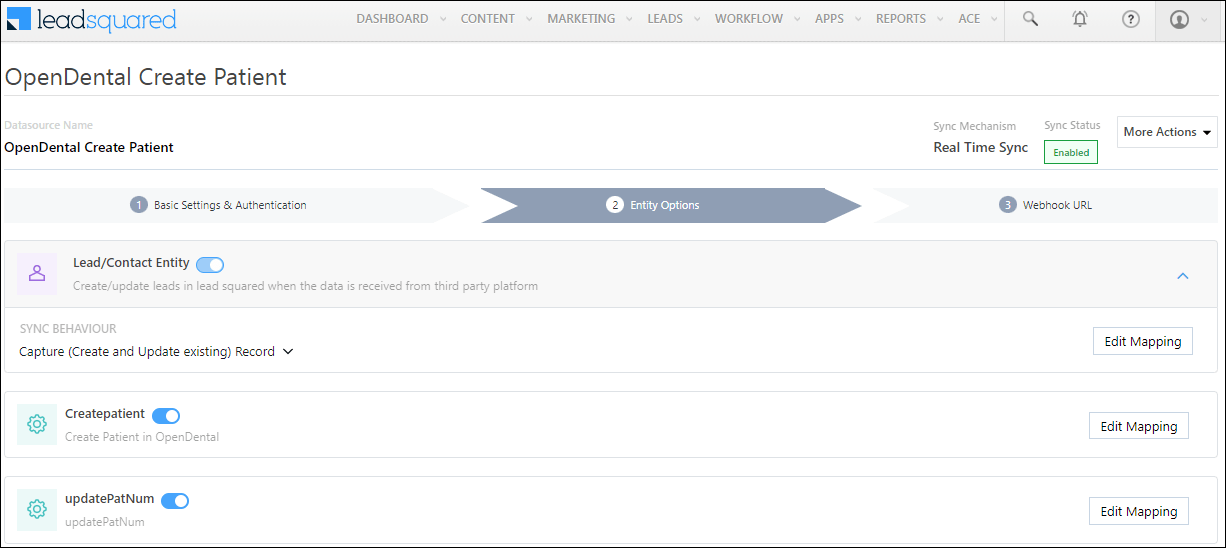This screenshot has width=1226, height=548.
Task: Open the search magnifier icon
Action: (1030, 19)
